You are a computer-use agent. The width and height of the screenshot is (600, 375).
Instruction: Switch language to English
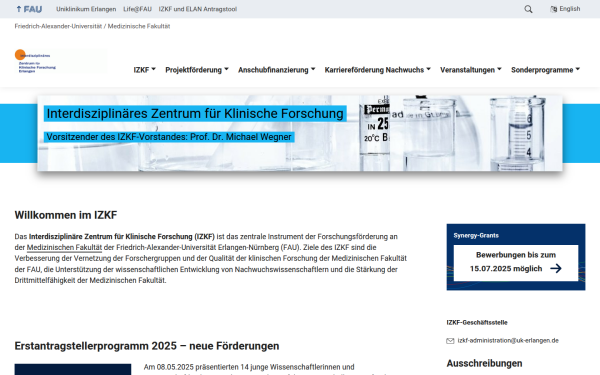569,9
